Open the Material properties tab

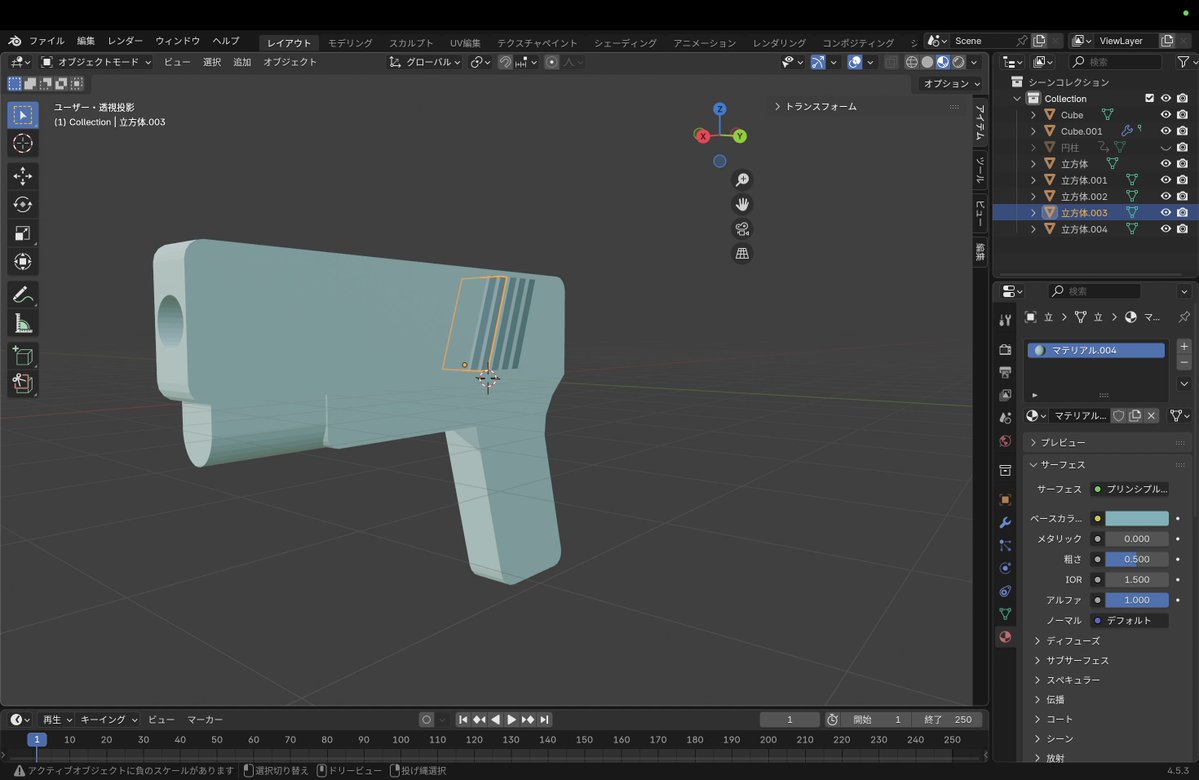1005,637
